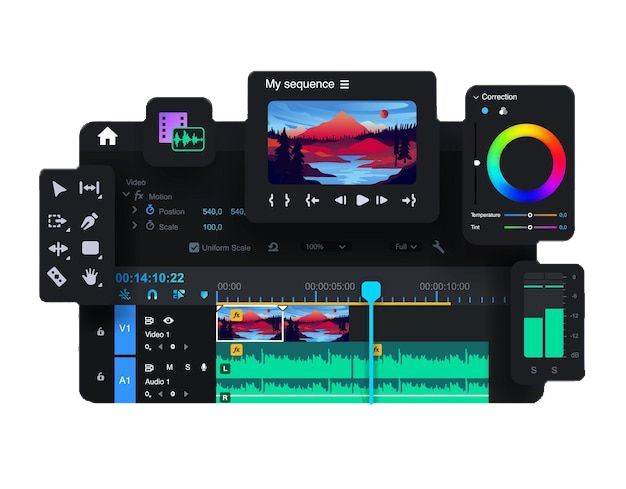Select the Hand tool
626x489 pixels.
pyautogui.click(x=90, y=276)
